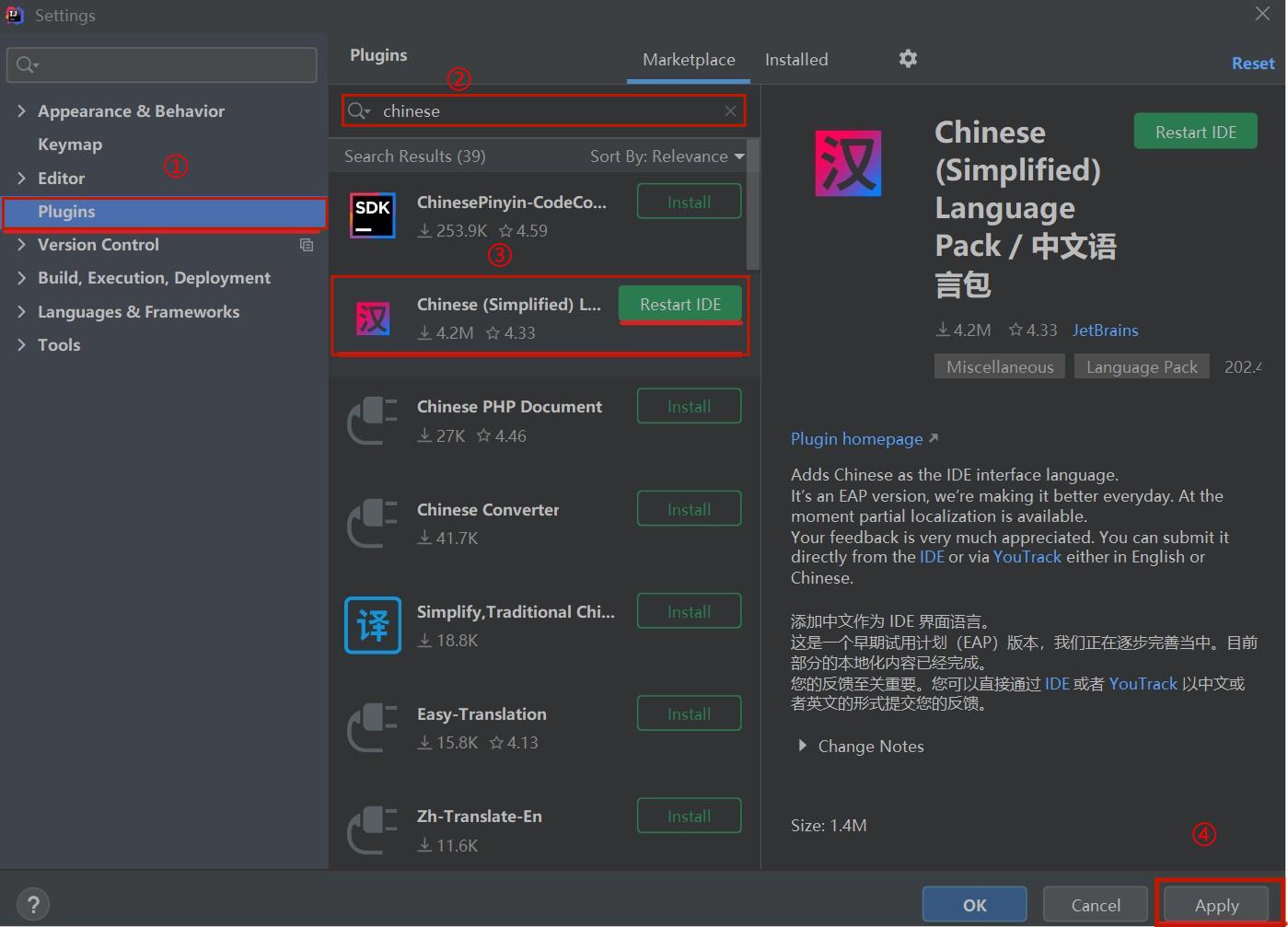Click the OK button

974,905
